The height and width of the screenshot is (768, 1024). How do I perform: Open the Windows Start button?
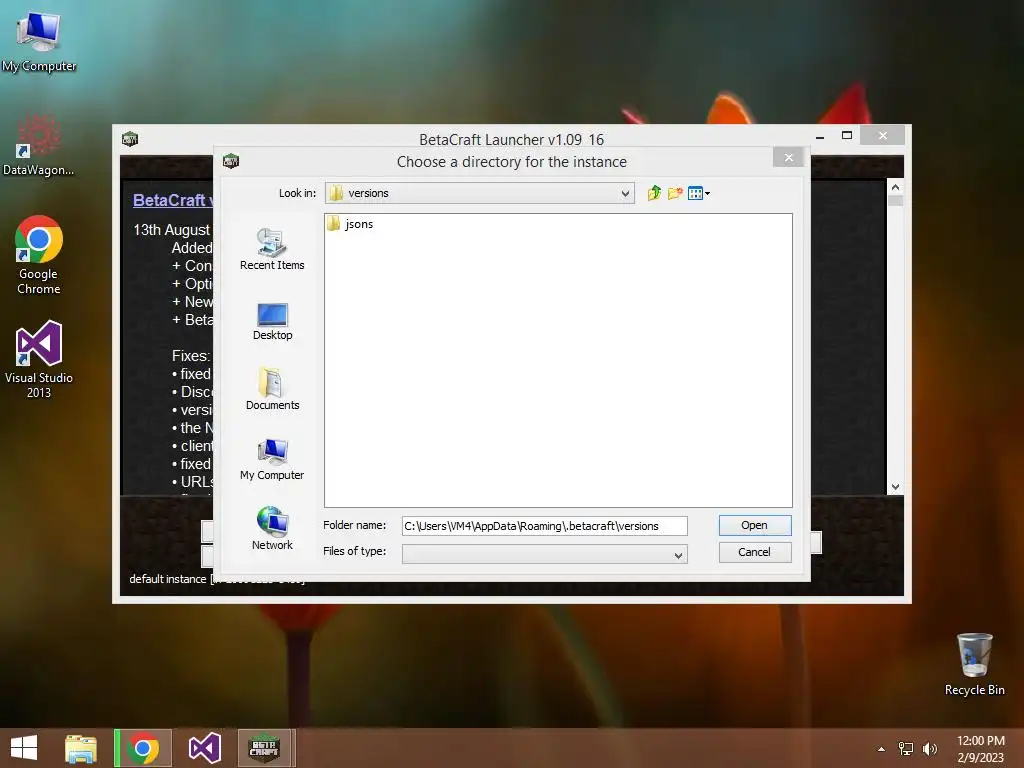point(24,748)
